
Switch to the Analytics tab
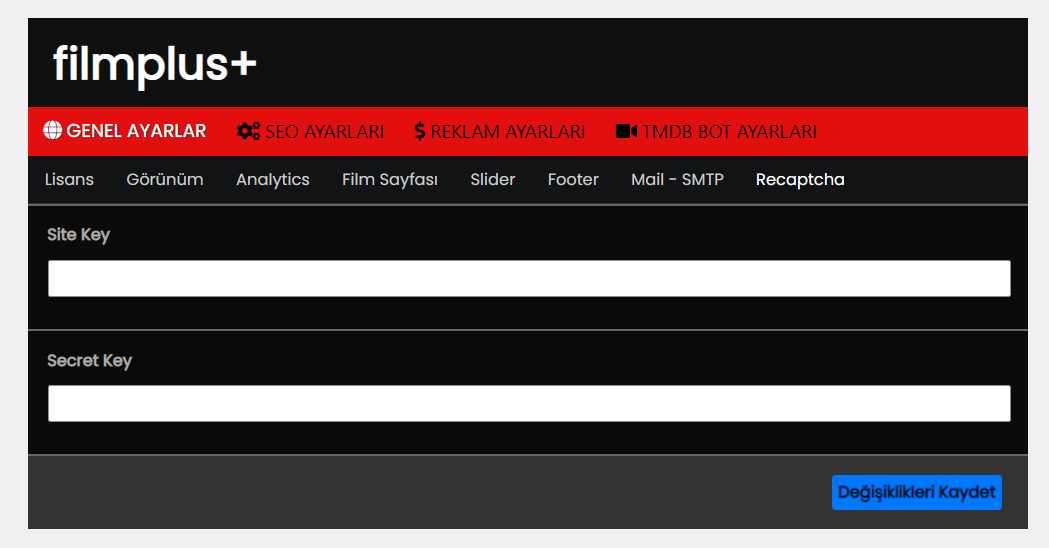point(272,179)
